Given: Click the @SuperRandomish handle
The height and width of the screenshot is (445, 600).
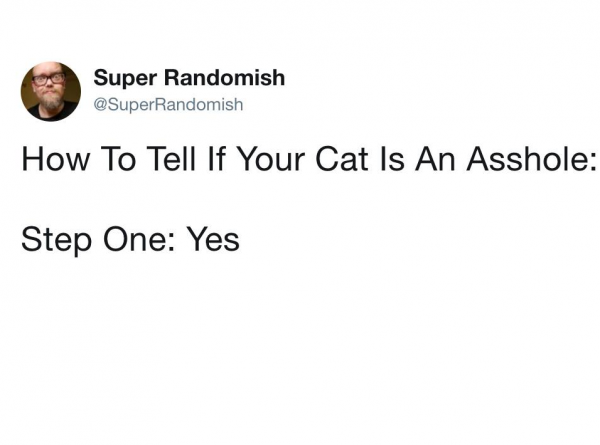Looking at the screenshot, I should (168, 104).
